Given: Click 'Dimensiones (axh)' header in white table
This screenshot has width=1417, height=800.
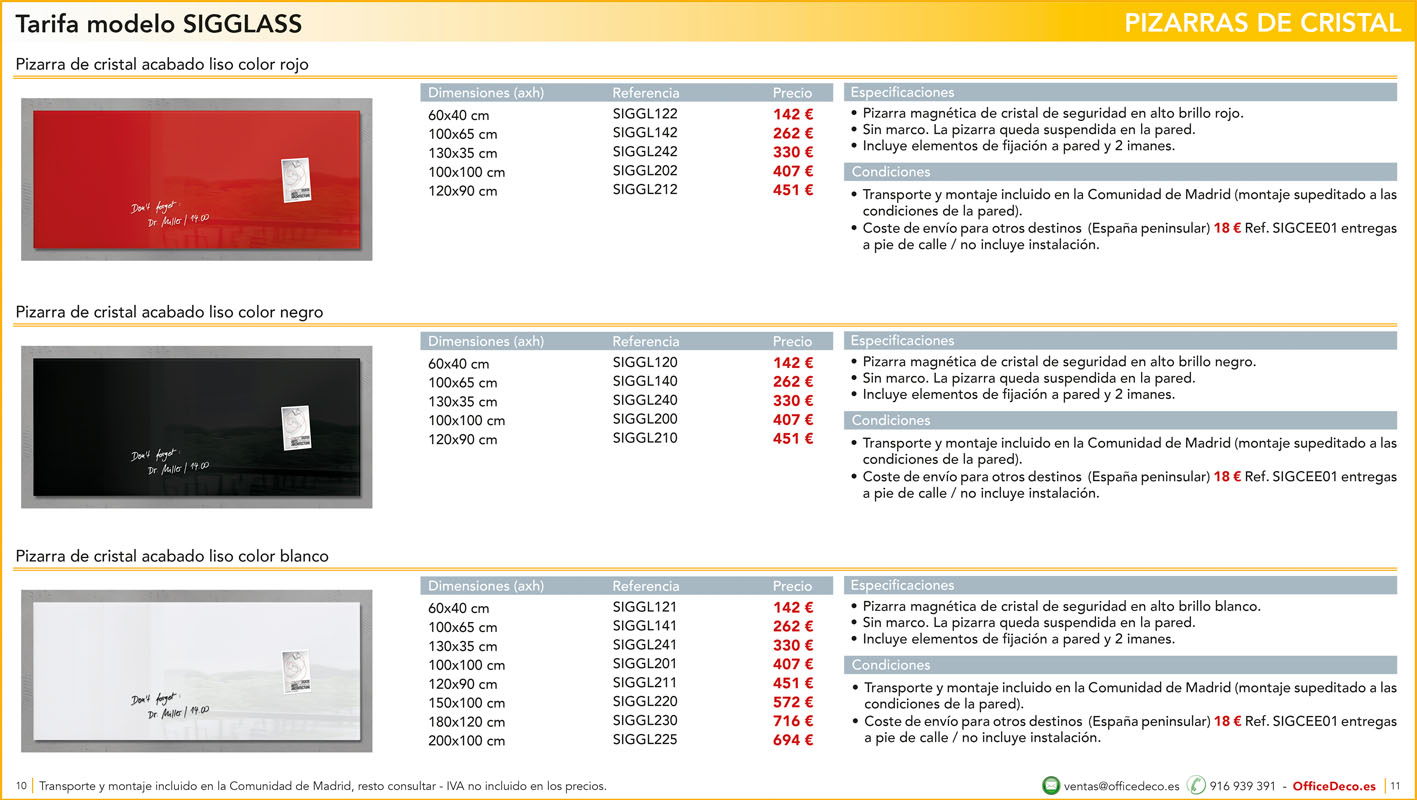Looking at the screenshot, I should click(x=486, y=586).
